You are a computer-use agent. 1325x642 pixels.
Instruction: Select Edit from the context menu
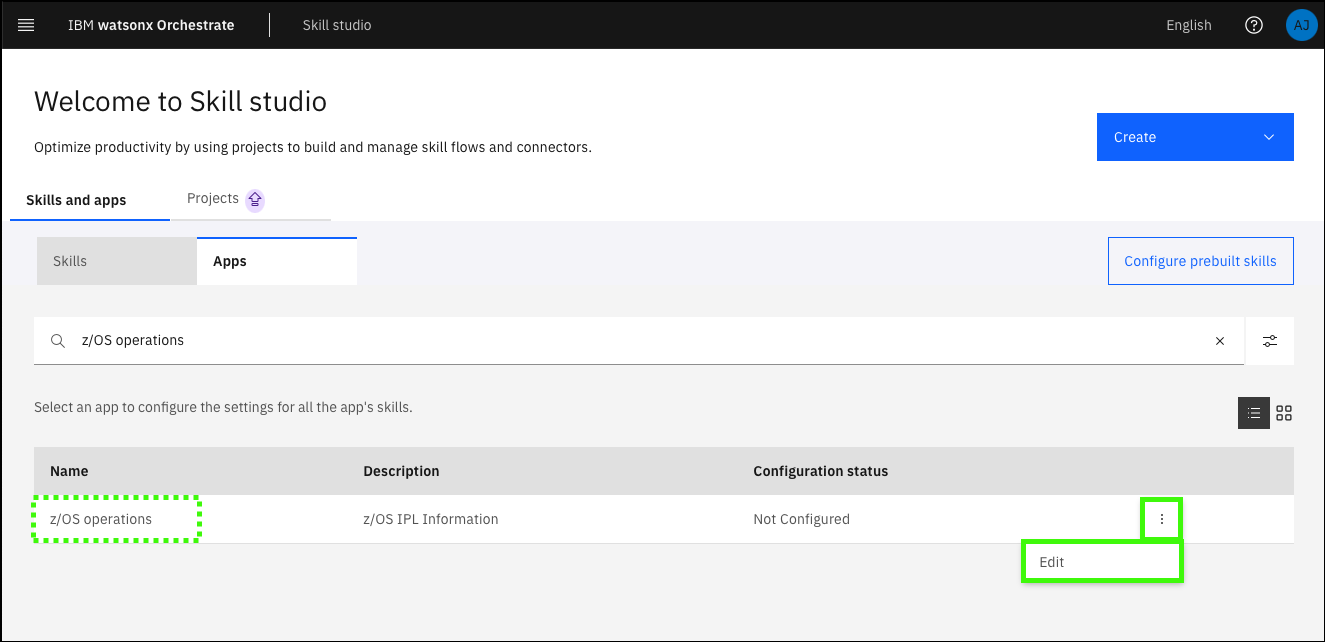(1101, 562)
